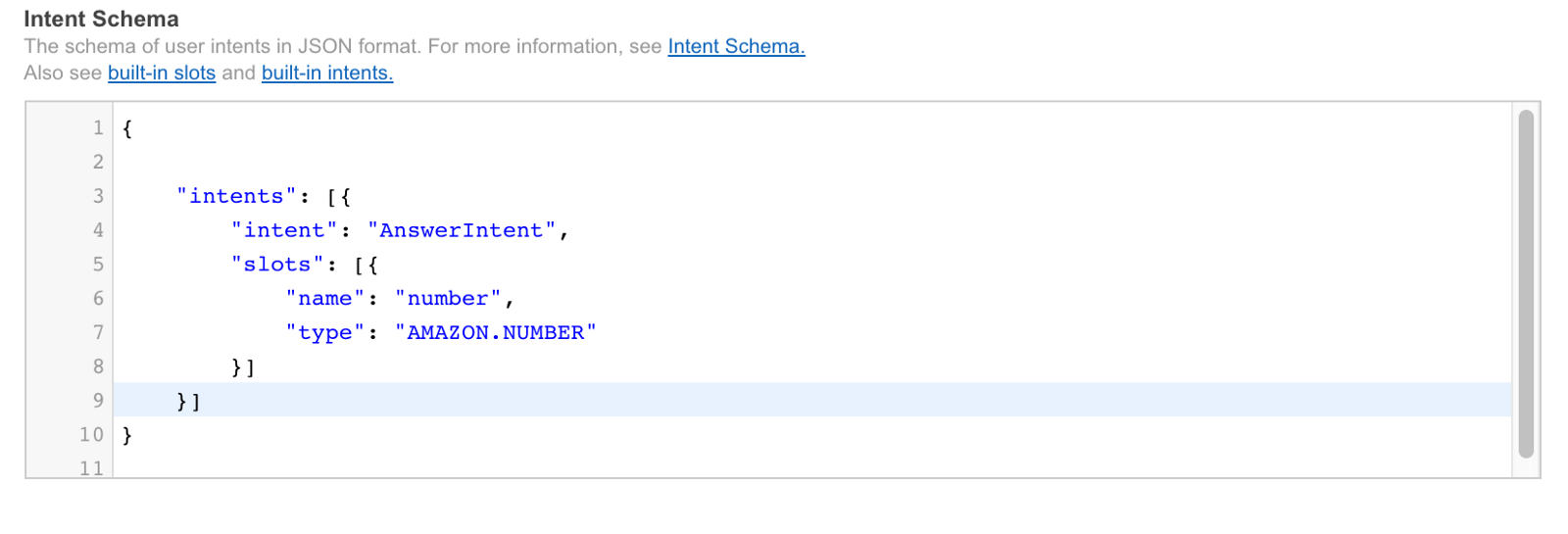The height and width of the screenshot is (534, 1568).
Task: Open the built-in slots link
Action: (x=162, y=73)
